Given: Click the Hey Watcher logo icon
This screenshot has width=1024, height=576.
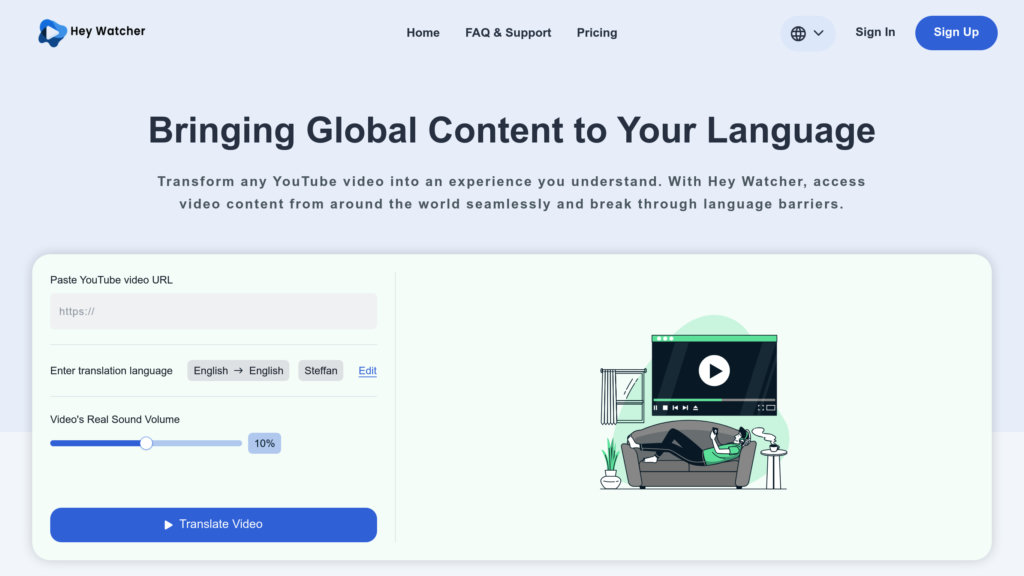Looking at the screenshot, I should point(52,33).
